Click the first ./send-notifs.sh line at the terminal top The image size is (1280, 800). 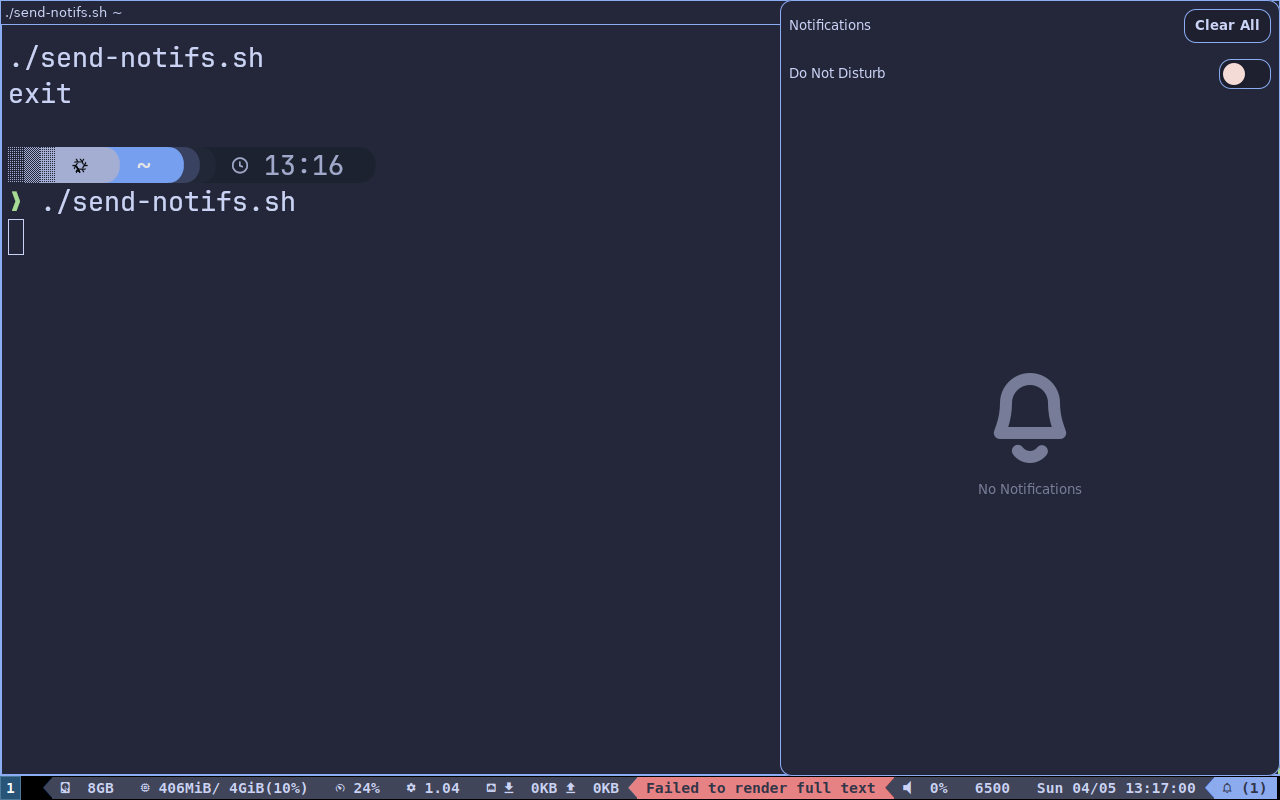(136, 58)
